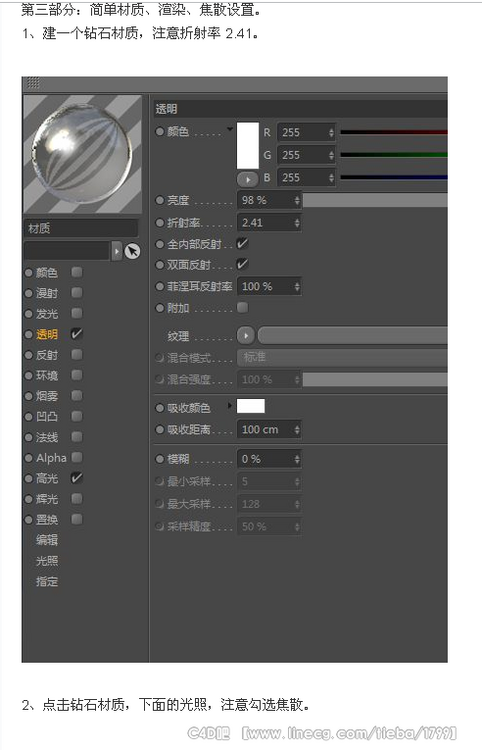Click the animation dot beside 折射率
The height and width of the screenshot is (750, 482).
[x=160, y=222]
